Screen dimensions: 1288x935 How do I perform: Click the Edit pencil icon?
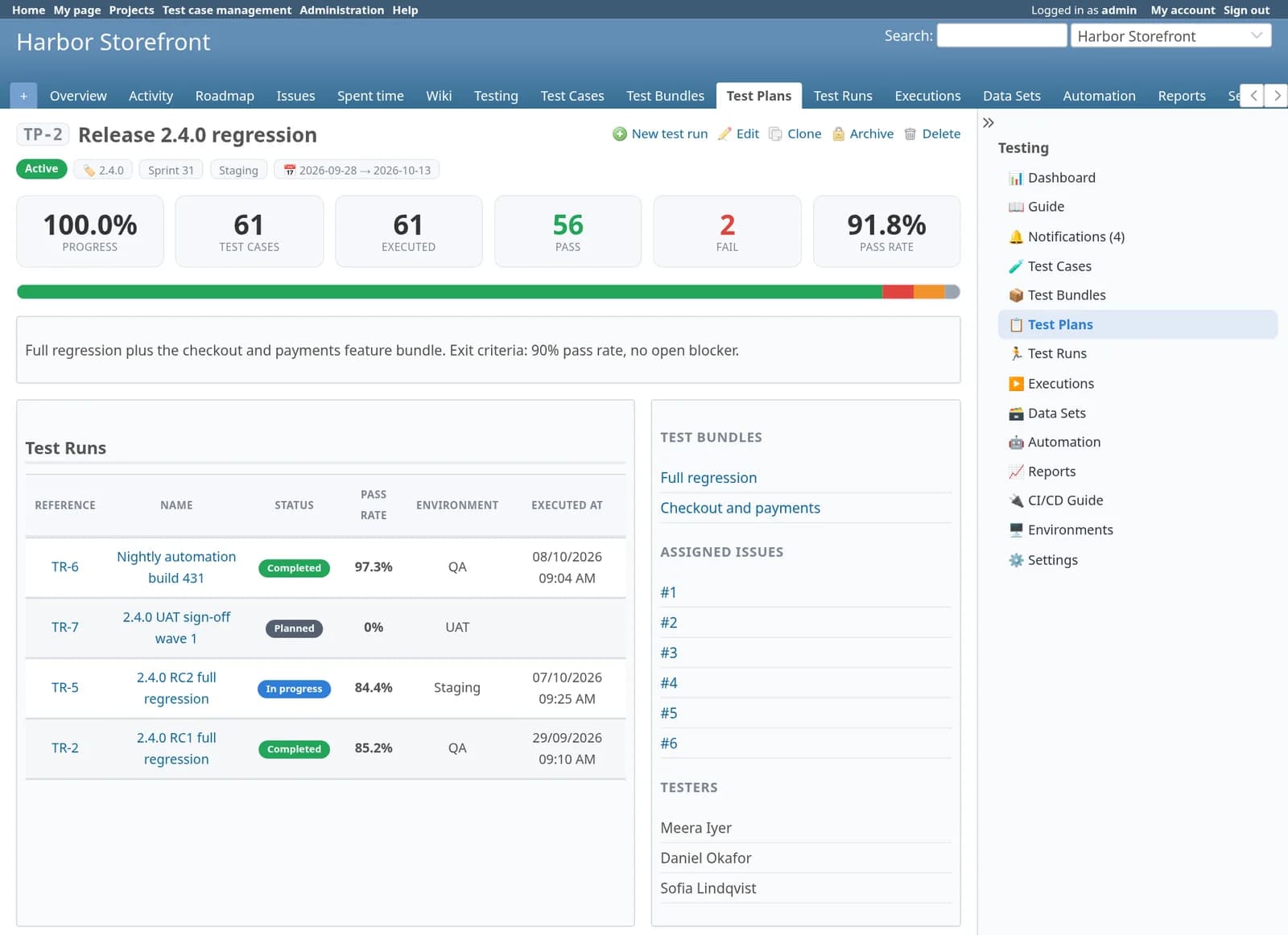[x=724, y=134]
